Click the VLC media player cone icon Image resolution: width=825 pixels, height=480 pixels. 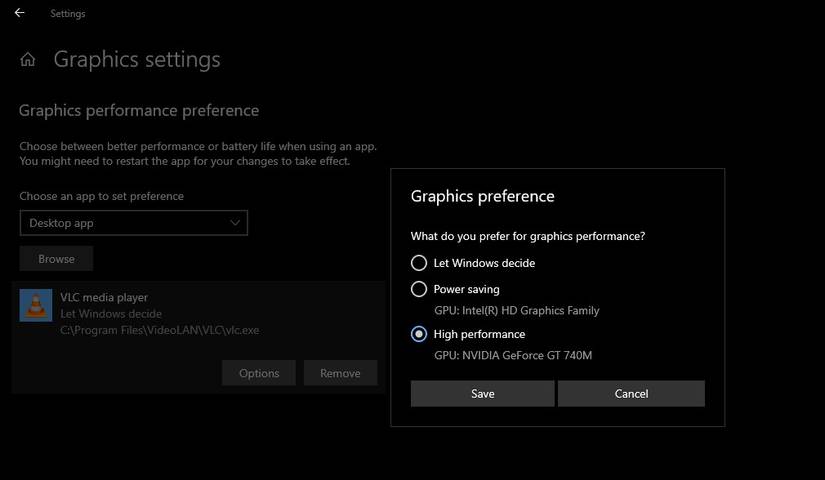(x=36, y=305)
